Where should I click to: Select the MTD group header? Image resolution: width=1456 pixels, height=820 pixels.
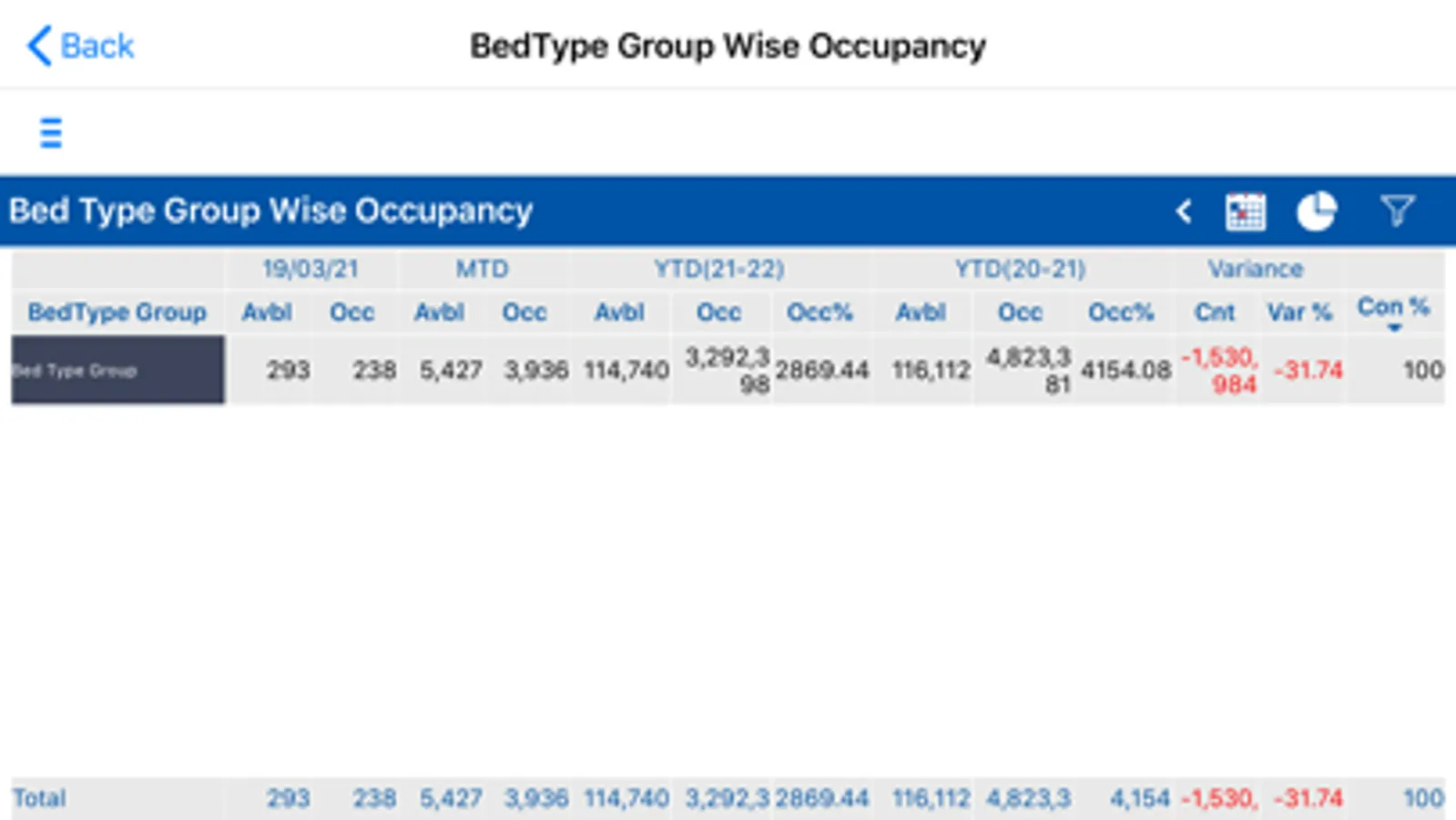(482, 269)
